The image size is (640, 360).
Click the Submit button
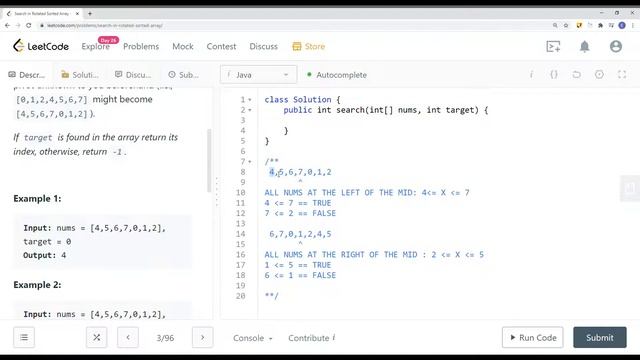tap(600, 338)
